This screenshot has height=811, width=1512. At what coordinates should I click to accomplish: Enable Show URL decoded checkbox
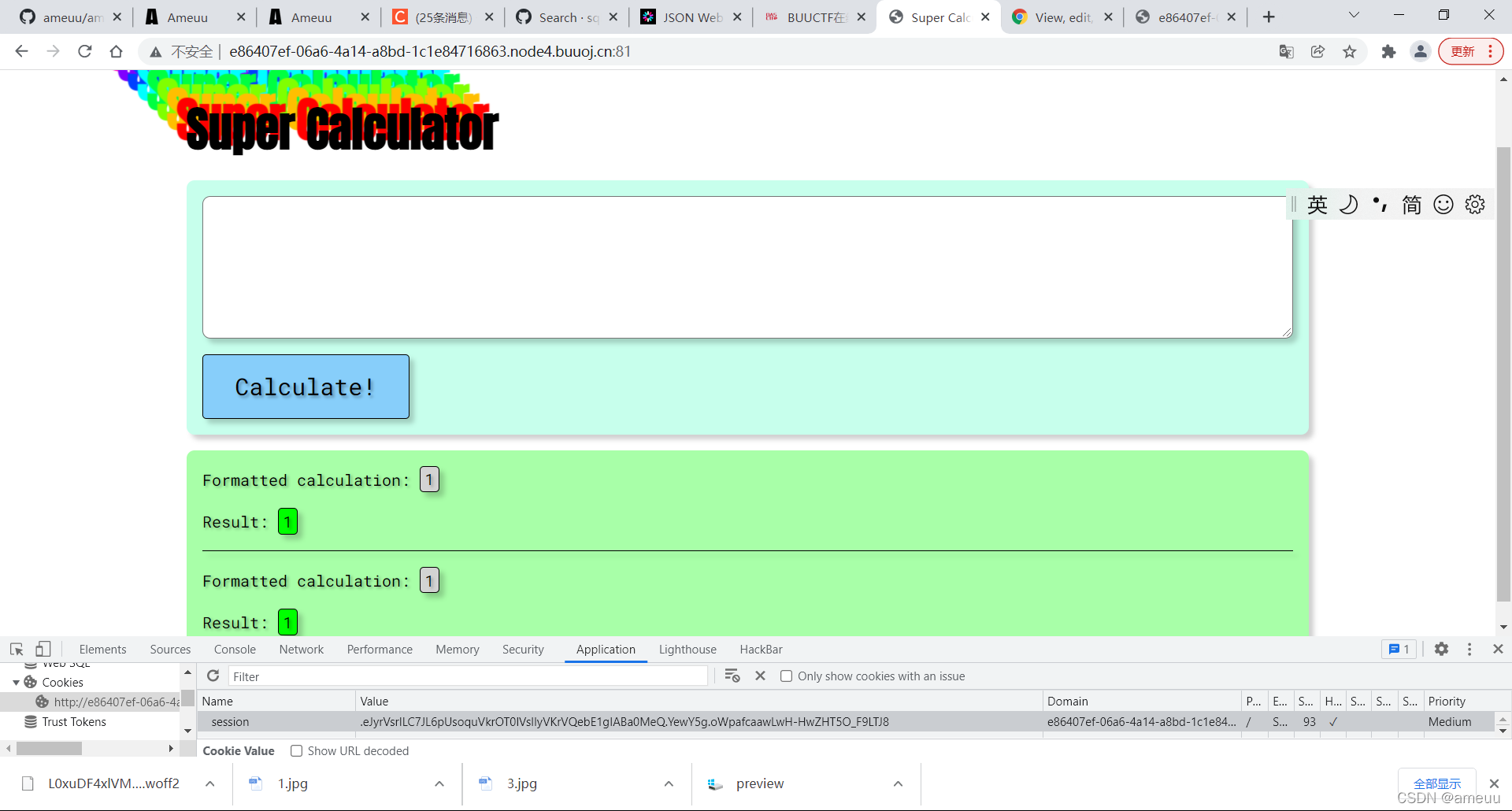(x=297, y=750)
